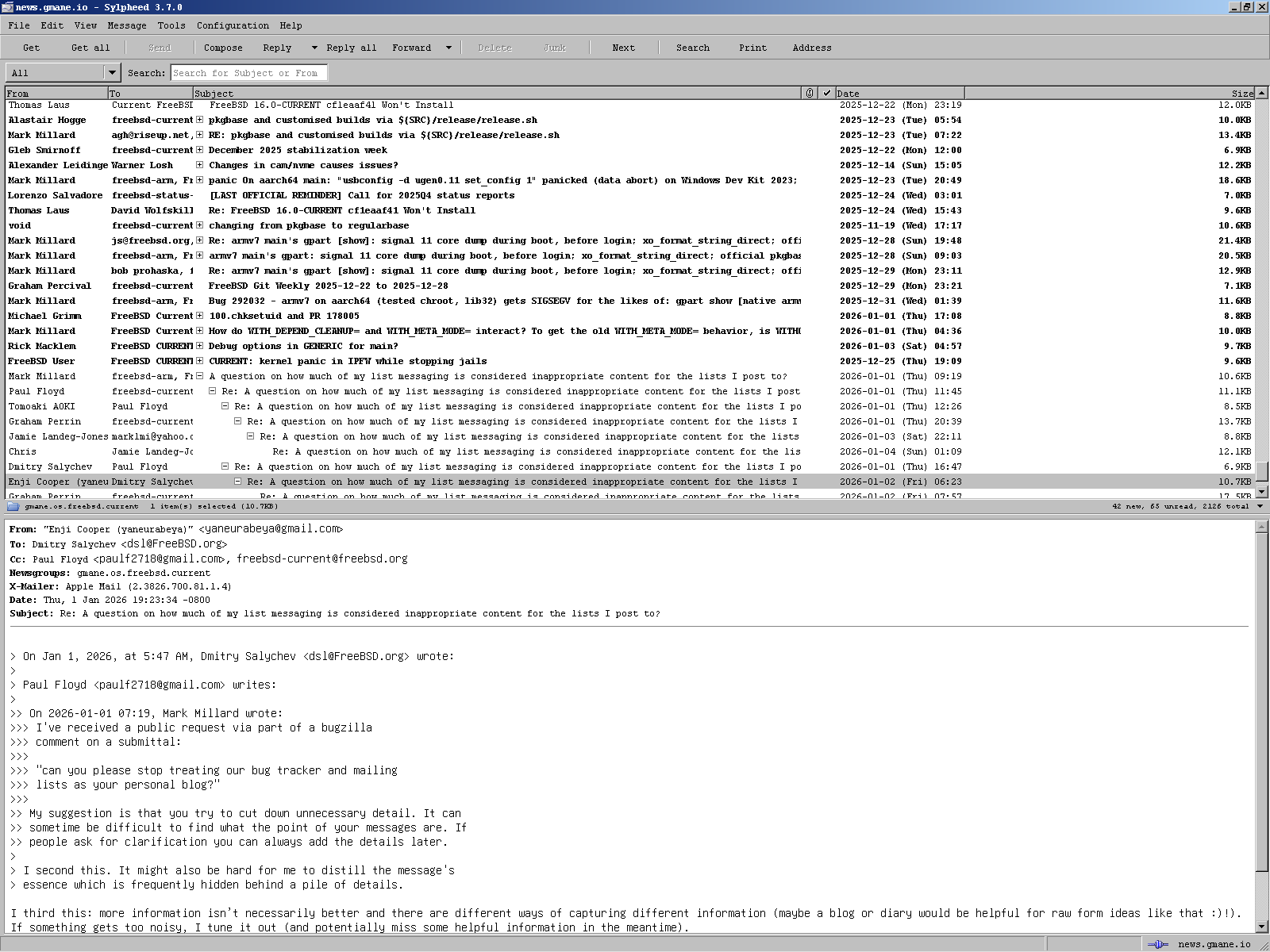Click the attachment paperclip column header
This screenshot has width=1270, height=952.
point(810,93)
